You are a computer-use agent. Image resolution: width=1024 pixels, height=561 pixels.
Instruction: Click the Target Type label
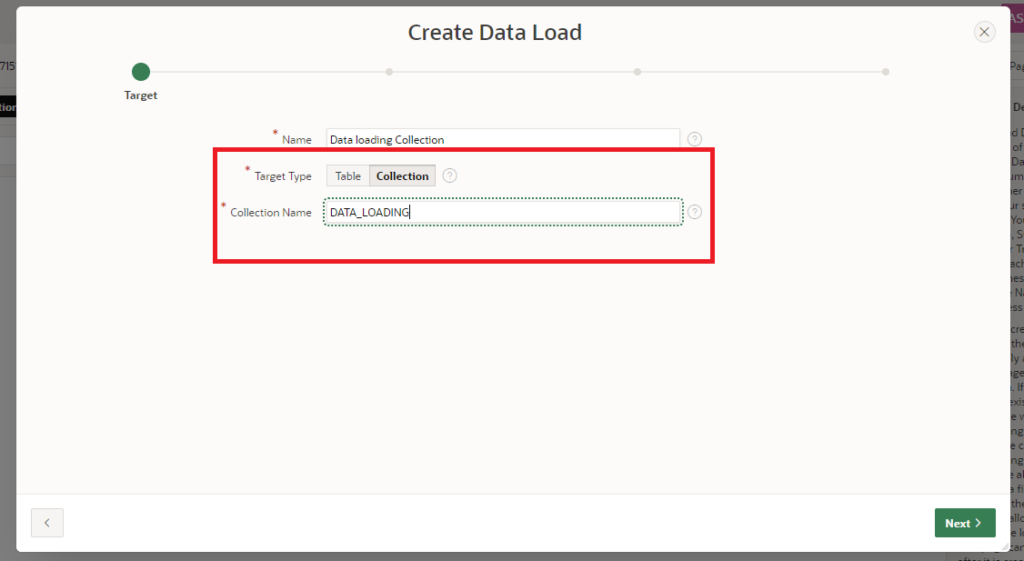point(283,176)
